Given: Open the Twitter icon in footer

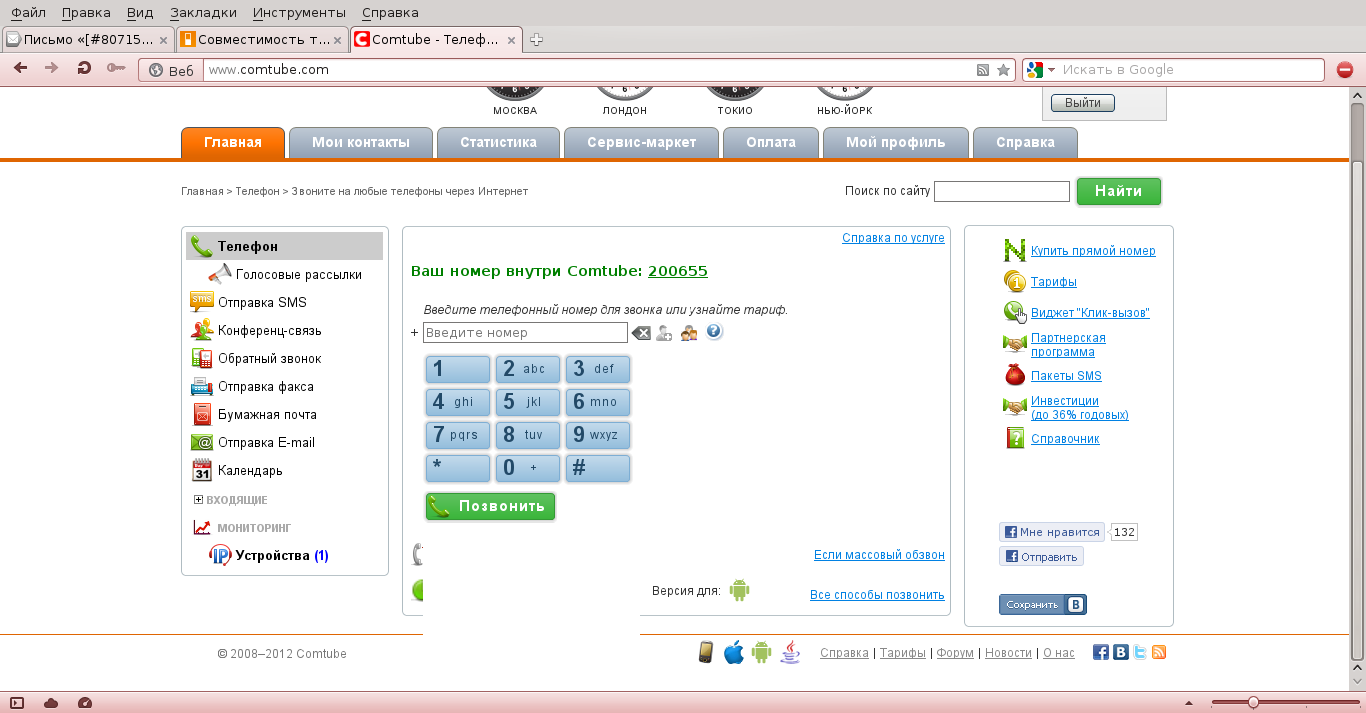Looking at the screenshot, I should pyautogui.click(x=1140, y=652).
